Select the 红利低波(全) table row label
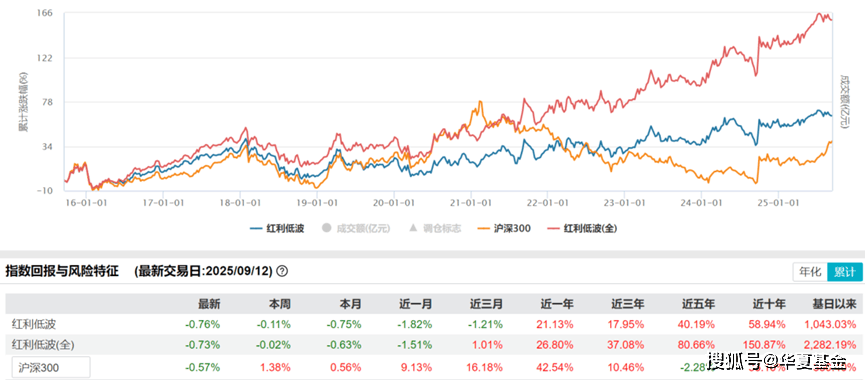 (43, 345)
